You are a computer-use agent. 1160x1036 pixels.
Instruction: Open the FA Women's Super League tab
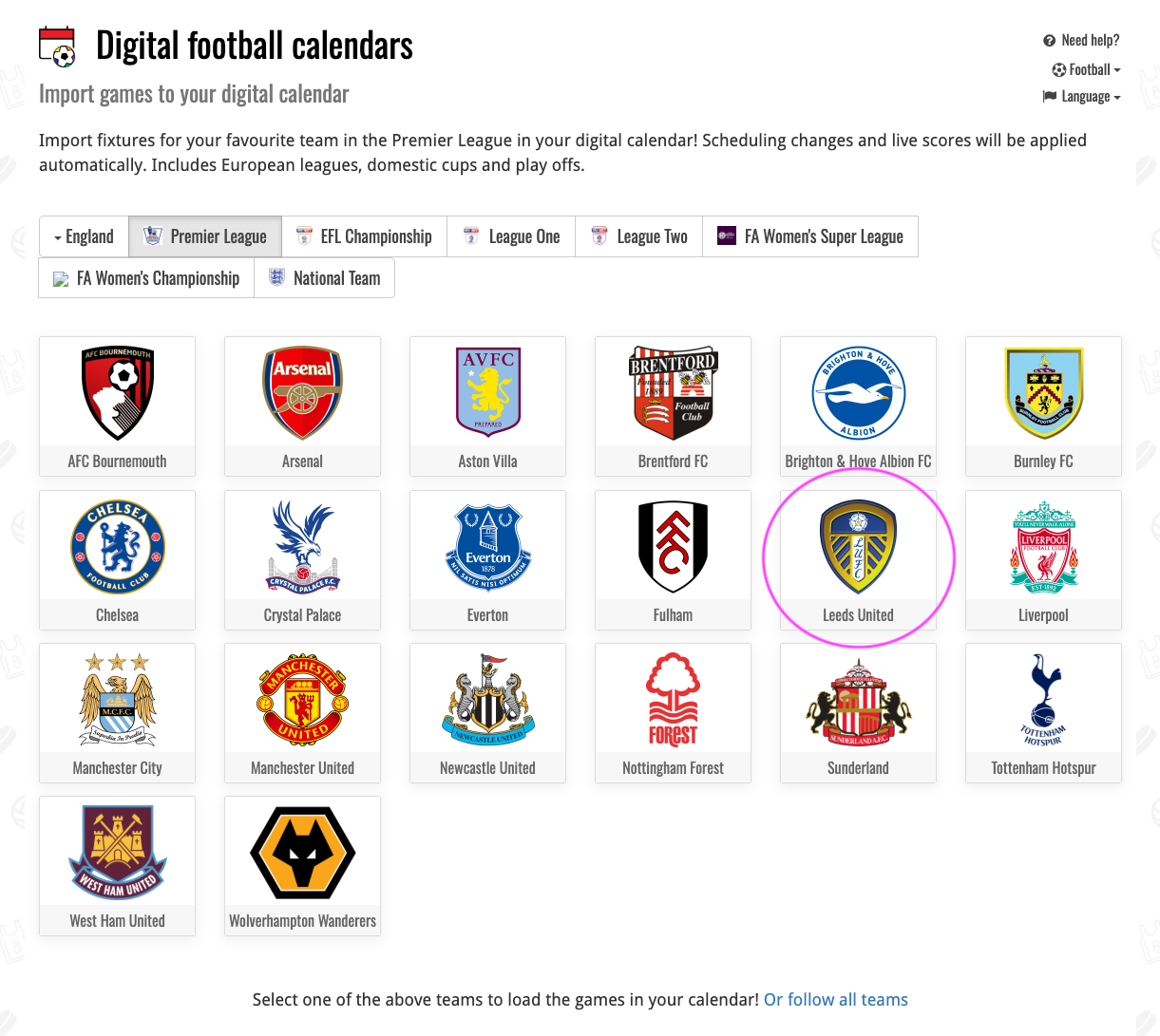[x=810, y=236]
